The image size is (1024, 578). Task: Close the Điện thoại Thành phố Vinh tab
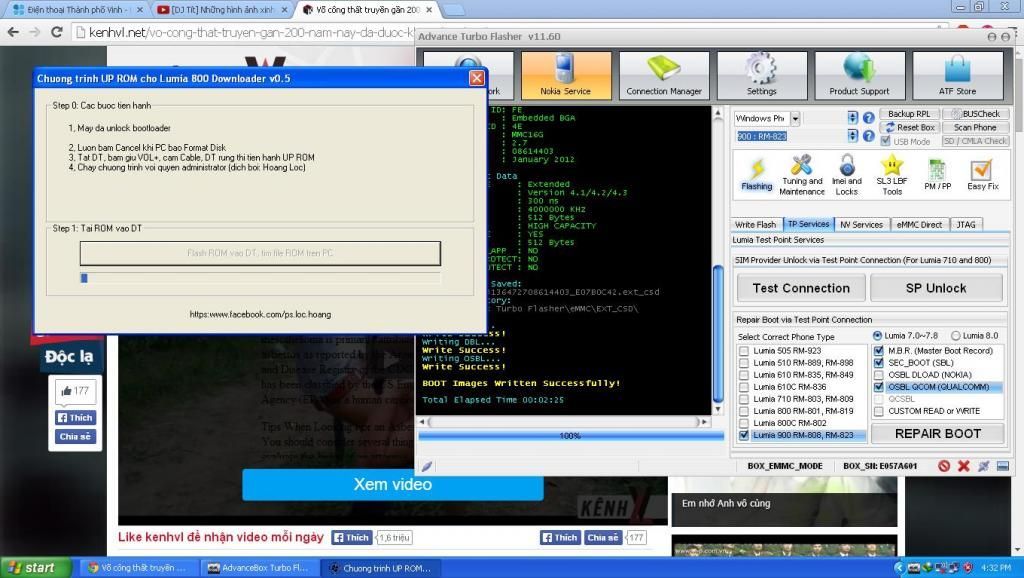point(140,10)
